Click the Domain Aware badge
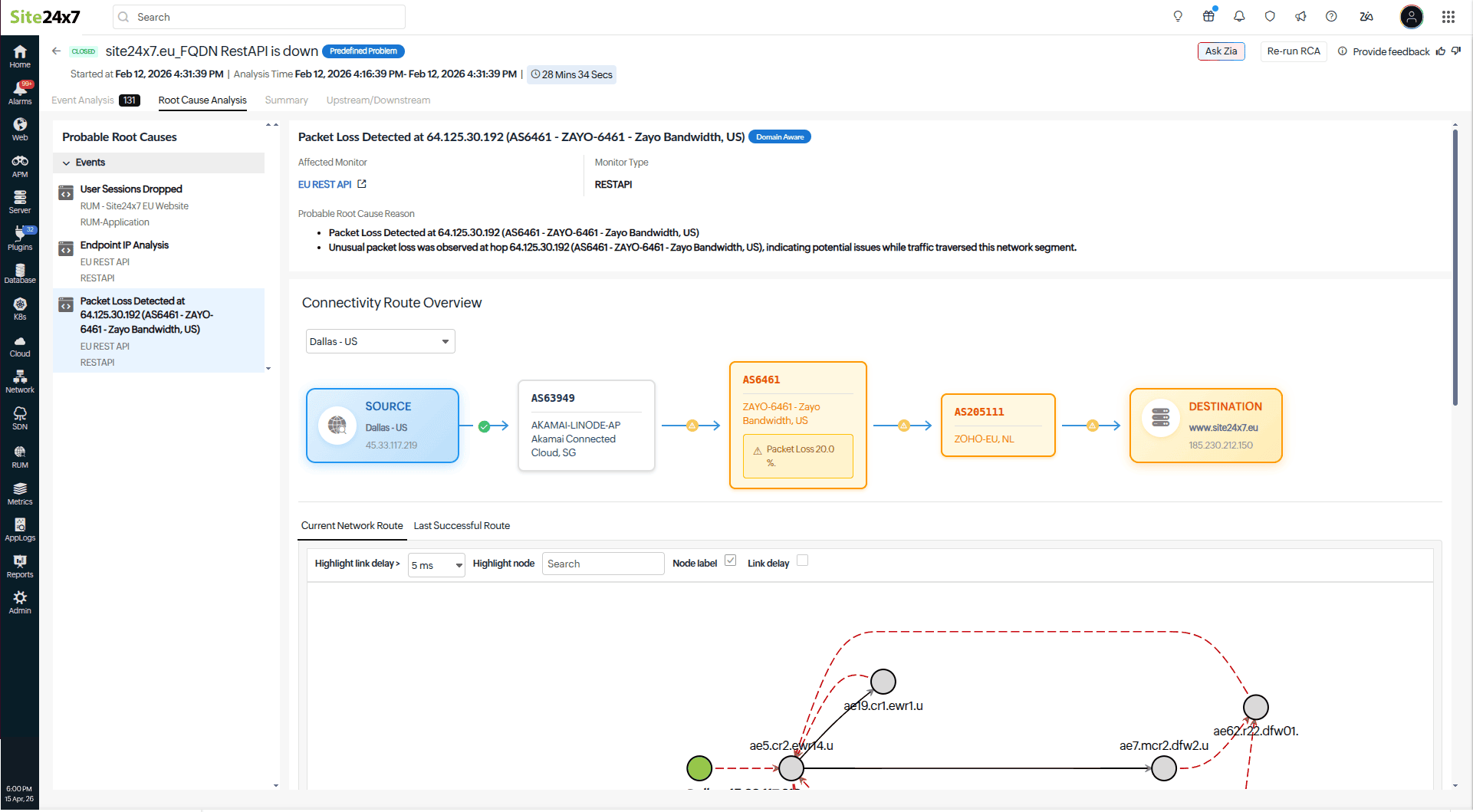This screenshot has width=1473, height=812. coord(780,136)
